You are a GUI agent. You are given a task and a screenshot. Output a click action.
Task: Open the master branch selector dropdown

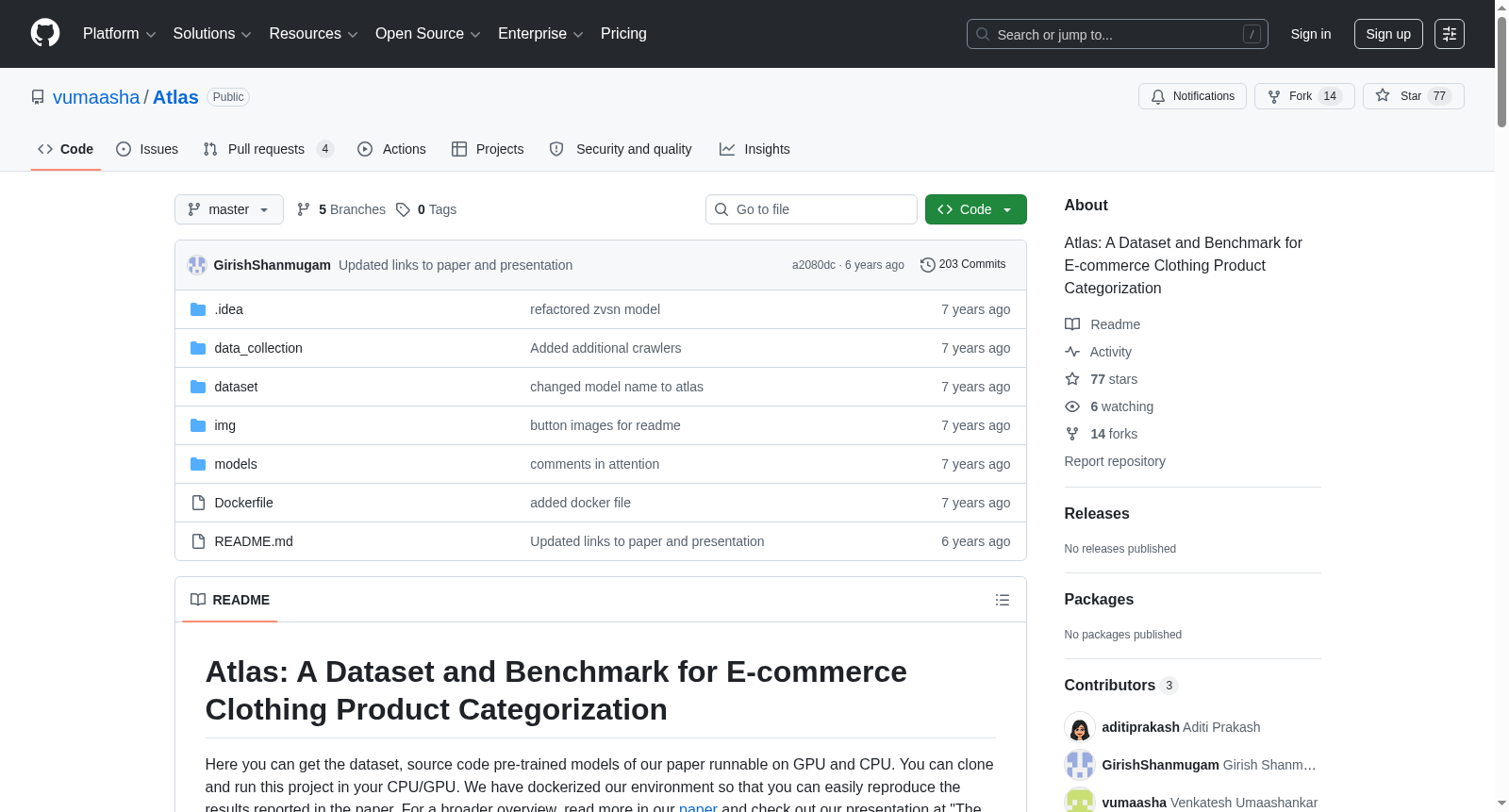click(229, 209)
